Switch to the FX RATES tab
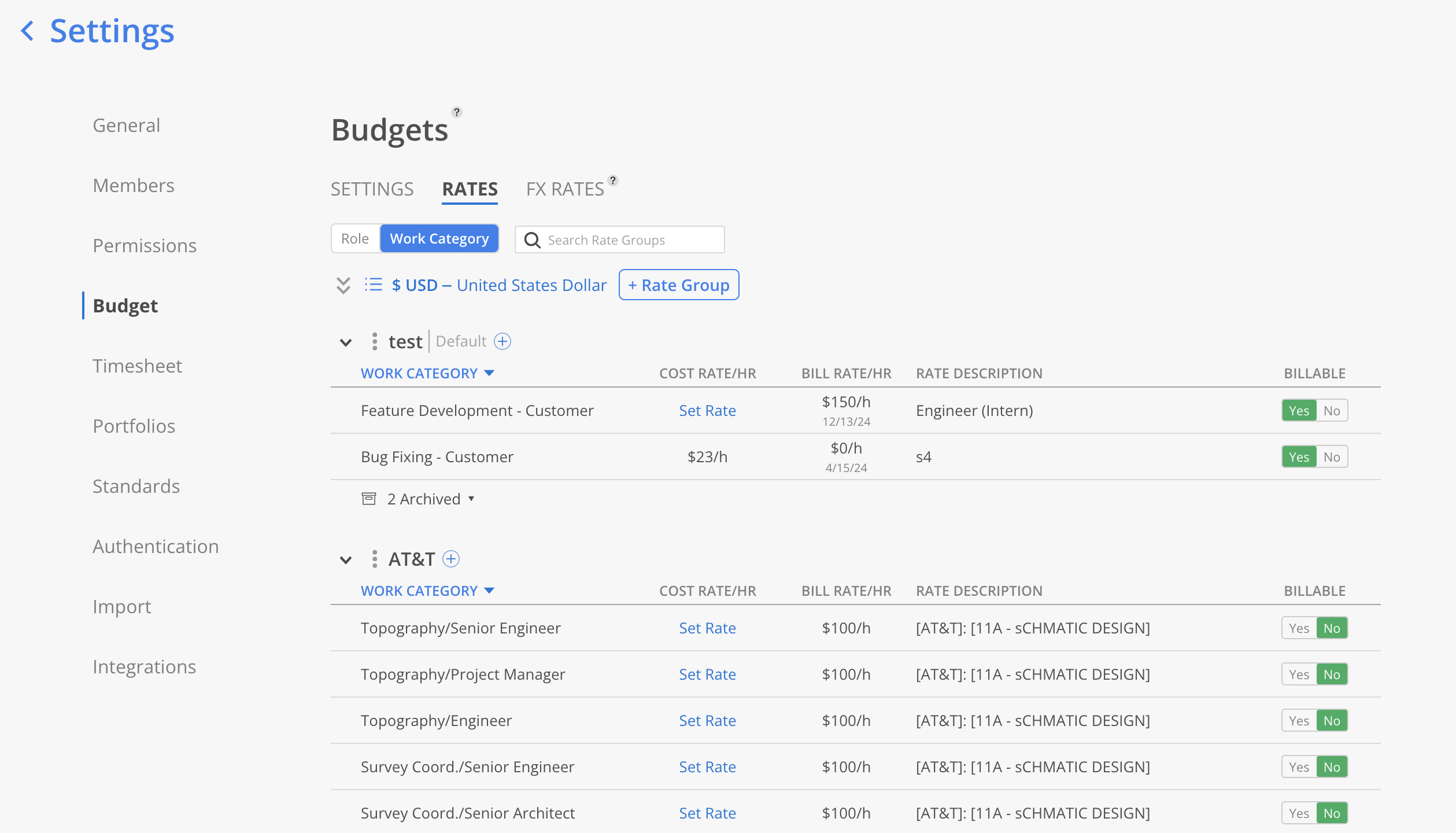The width and height of the screenshot is (1456, 833). pos(565,189)
